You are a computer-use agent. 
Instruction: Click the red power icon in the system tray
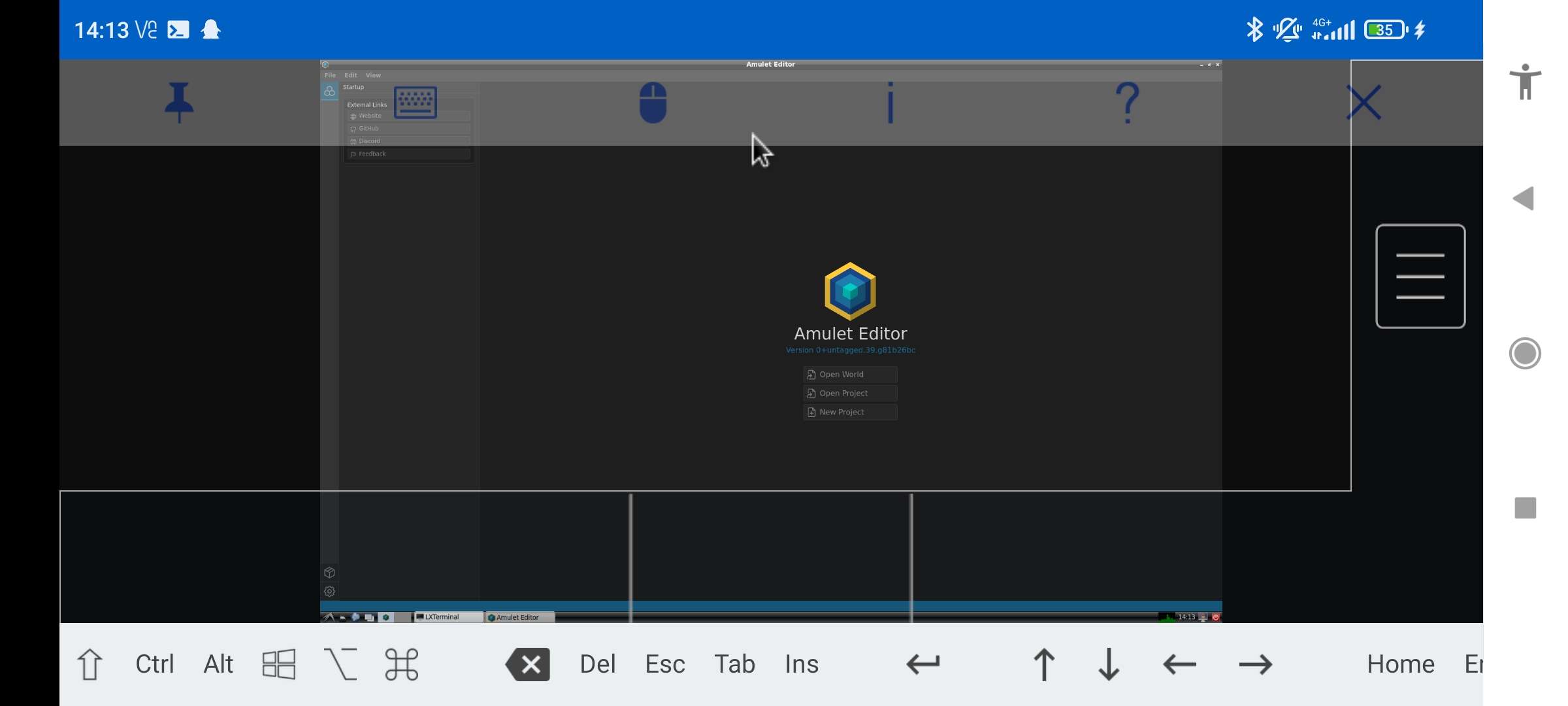point(1215,617)
